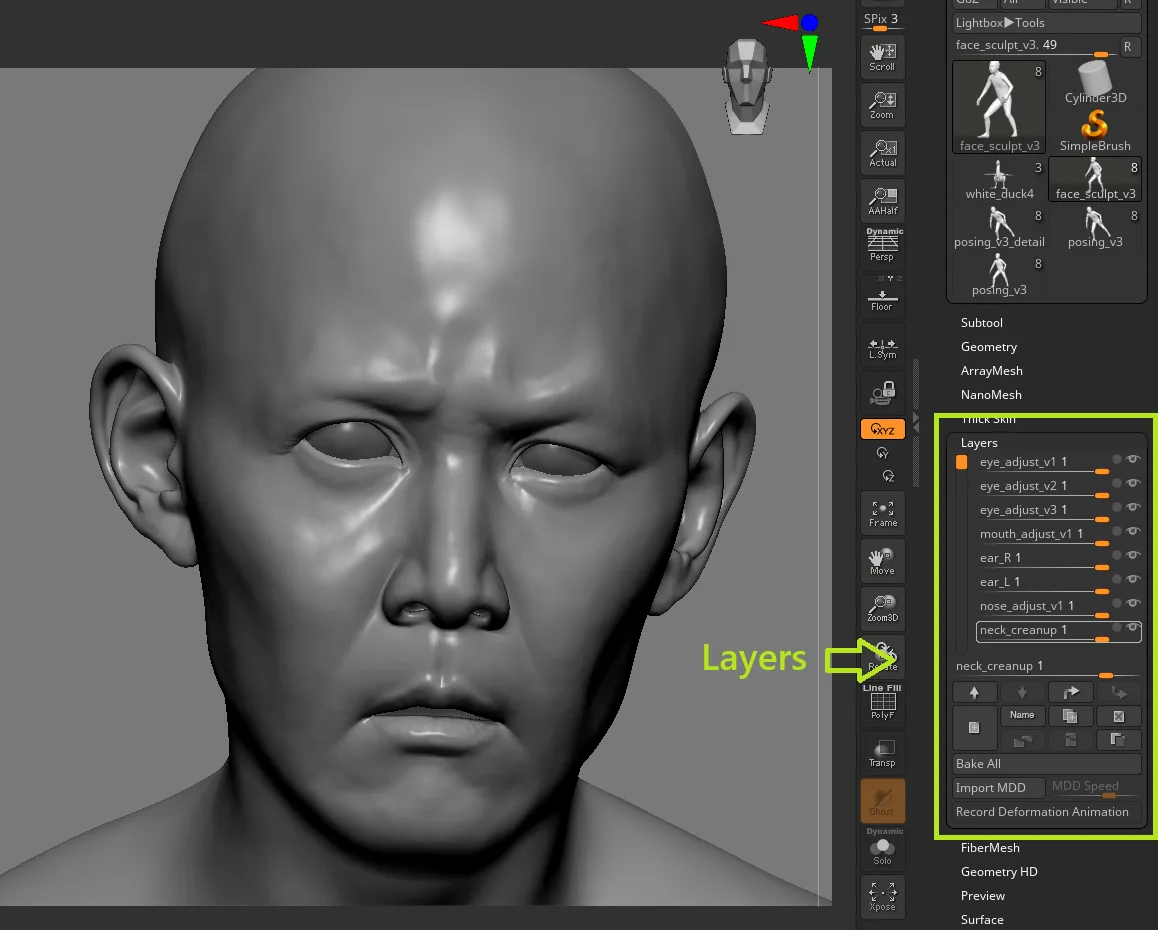
Task: Click the invert layer icon
Action: (x=1118, y=739)
